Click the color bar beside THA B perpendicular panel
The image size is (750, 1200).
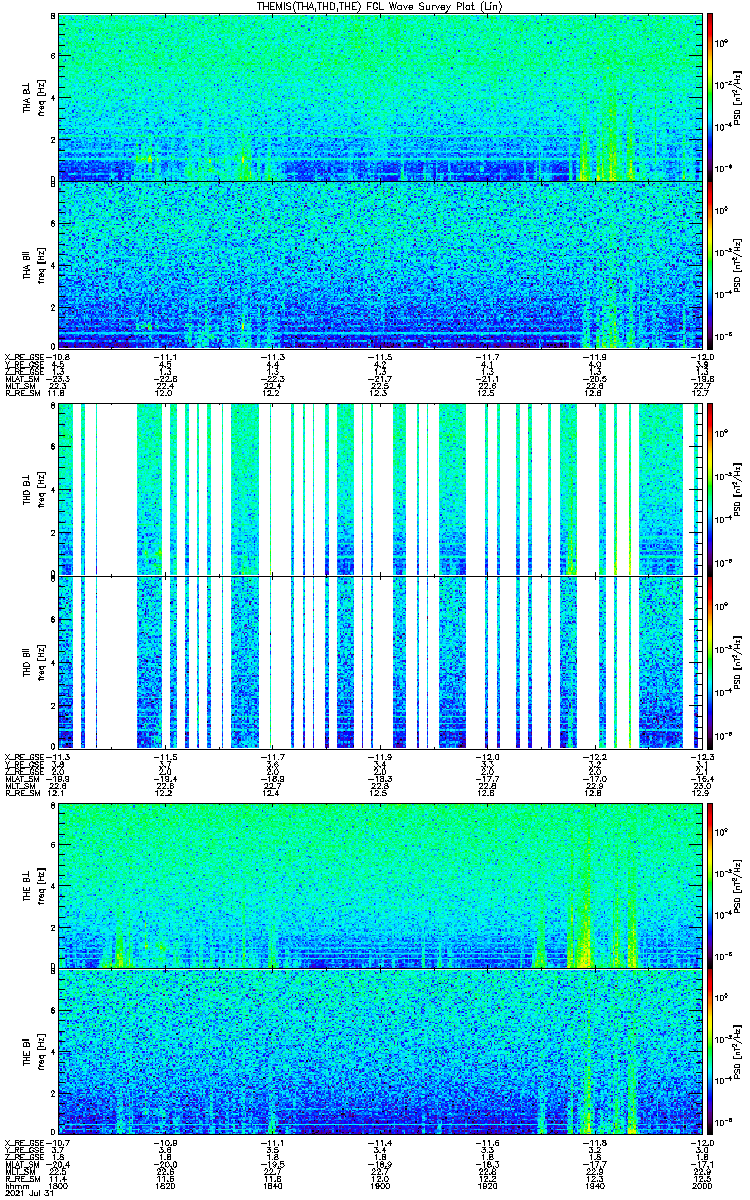coord(711,97)
